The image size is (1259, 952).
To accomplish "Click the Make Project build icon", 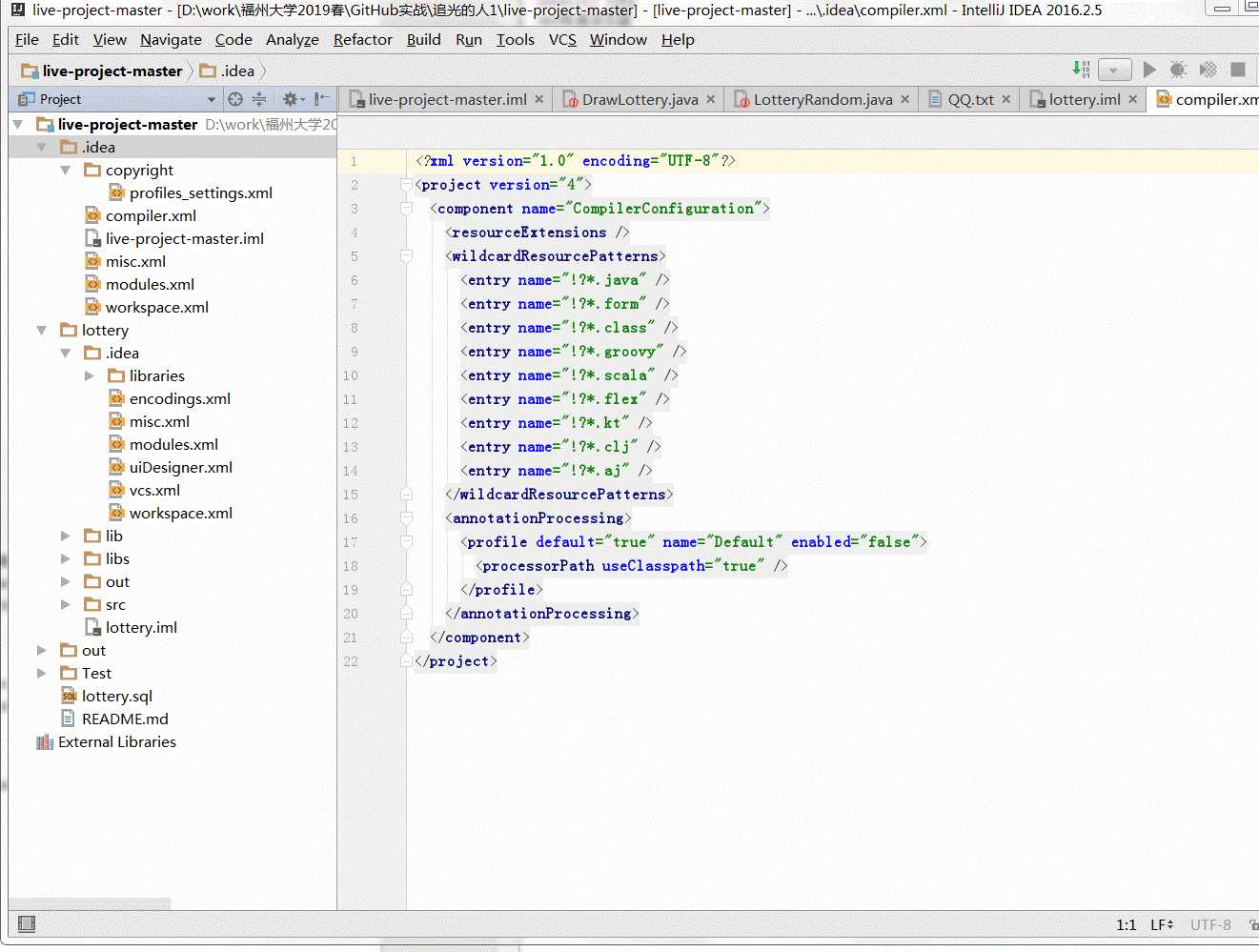I will tap(1081, 70).
